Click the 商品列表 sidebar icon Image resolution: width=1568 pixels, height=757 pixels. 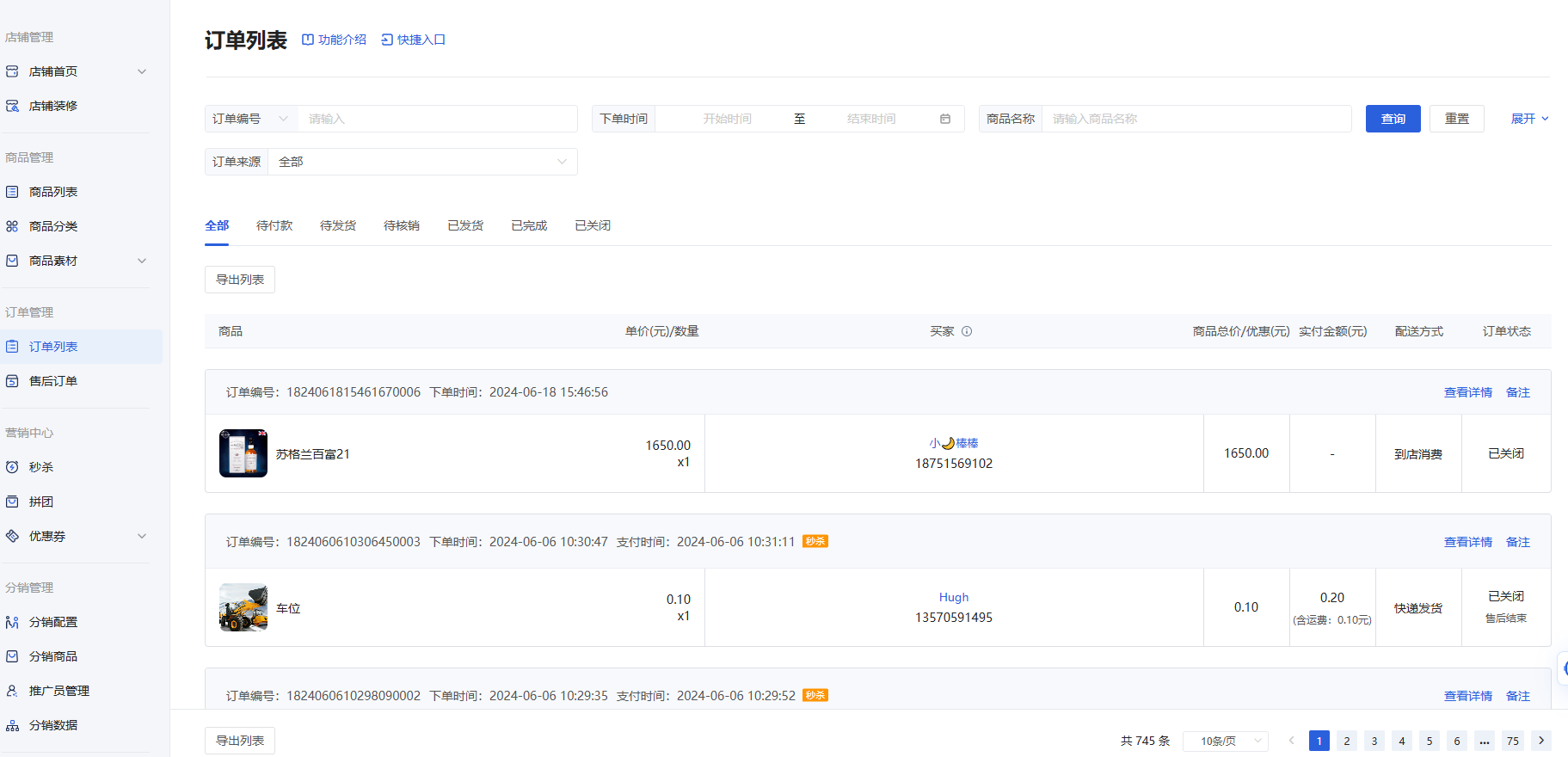(12, 192)
